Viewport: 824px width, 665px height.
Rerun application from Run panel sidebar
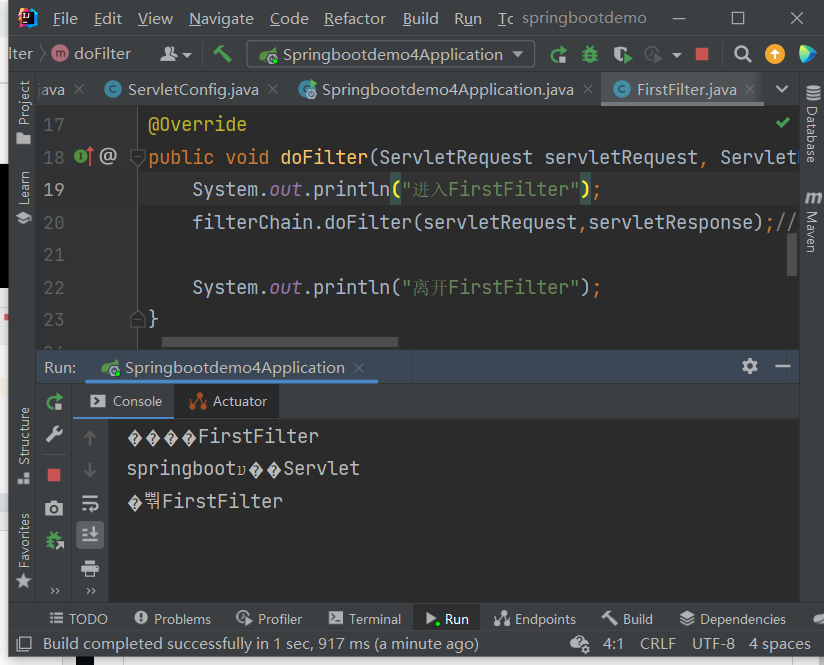pyautogui.click(x=54, y=402)
